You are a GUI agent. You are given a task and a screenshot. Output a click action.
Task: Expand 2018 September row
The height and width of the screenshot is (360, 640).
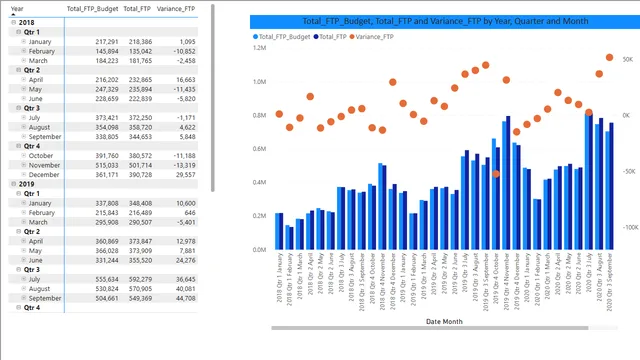24,136
